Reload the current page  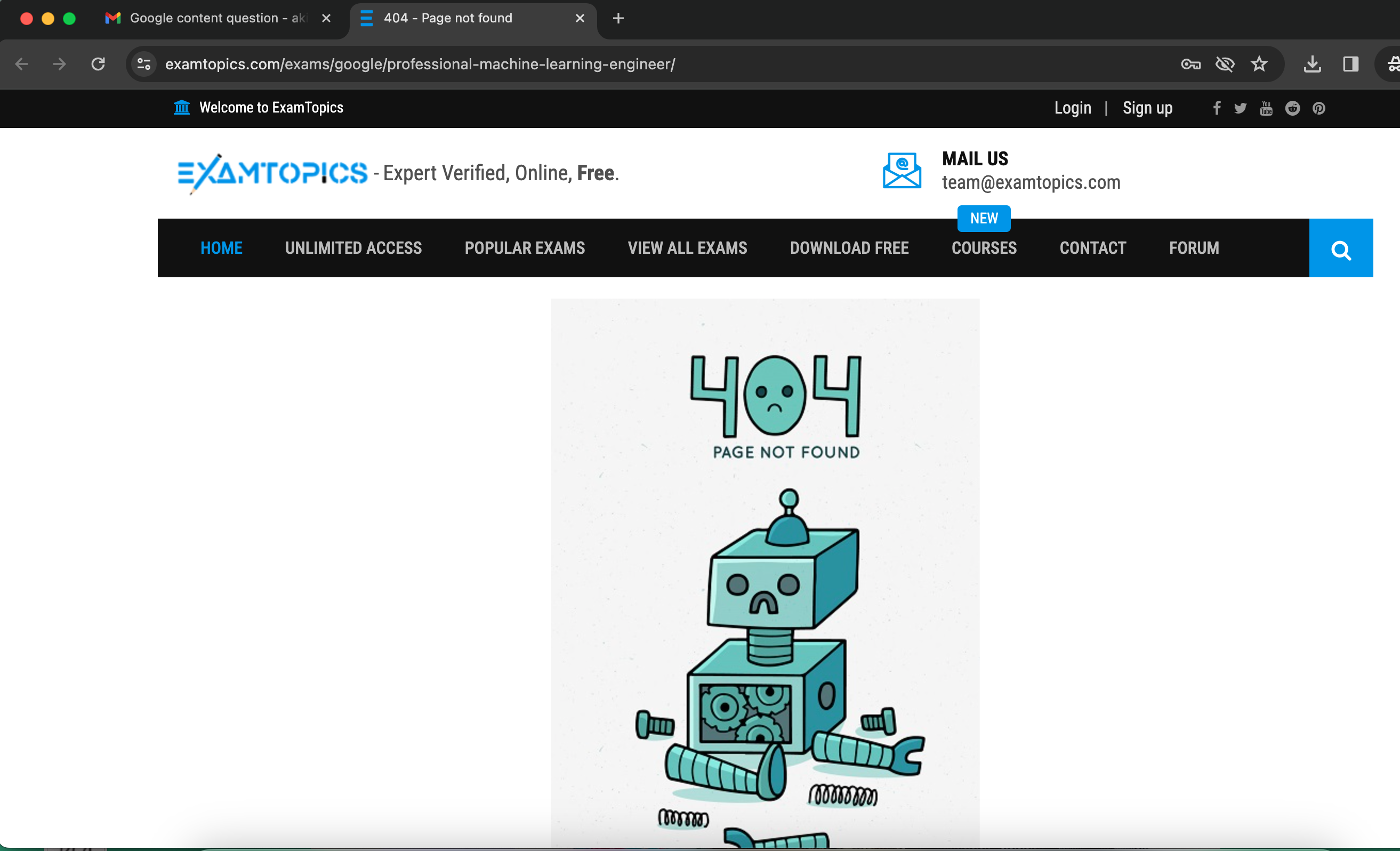(98, 64)
